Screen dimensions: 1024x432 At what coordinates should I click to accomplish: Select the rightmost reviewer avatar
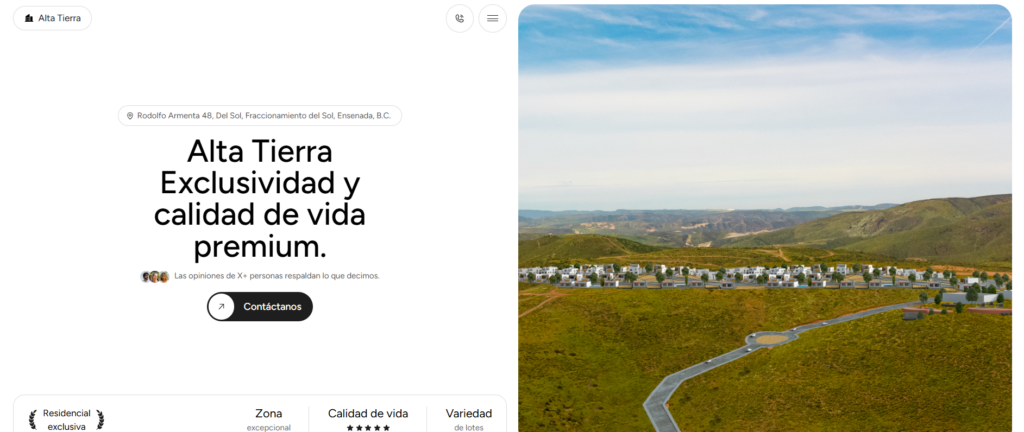pos(164,276)
